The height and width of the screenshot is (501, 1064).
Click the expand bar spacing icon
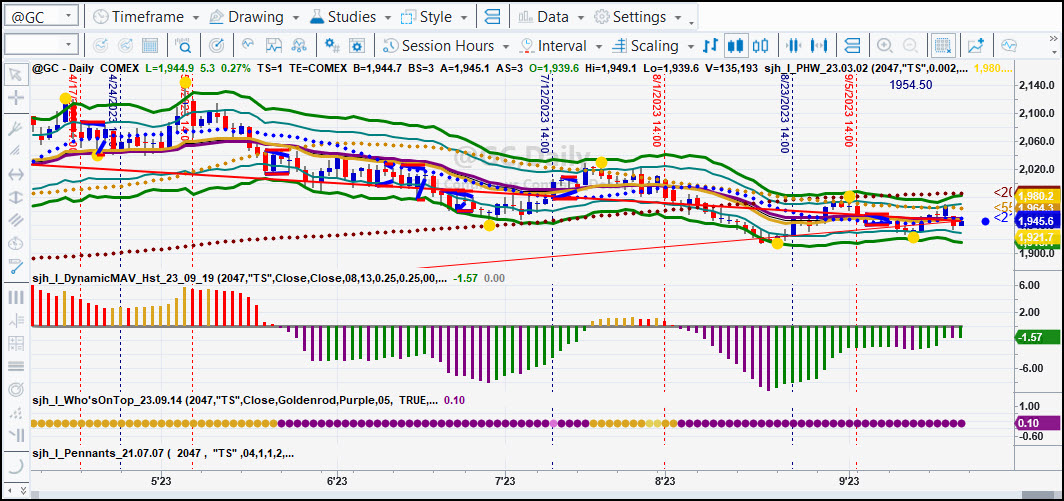click(x=818, y=46)
